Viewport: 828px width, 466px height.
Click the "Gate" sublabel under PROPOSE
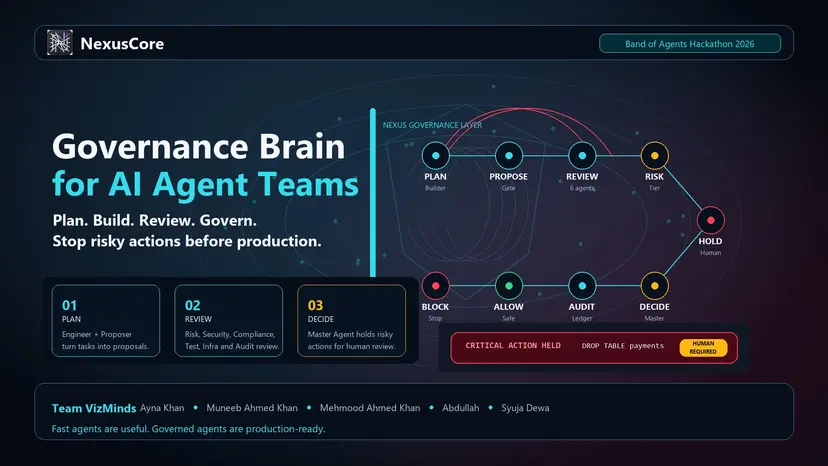[509, 188]
